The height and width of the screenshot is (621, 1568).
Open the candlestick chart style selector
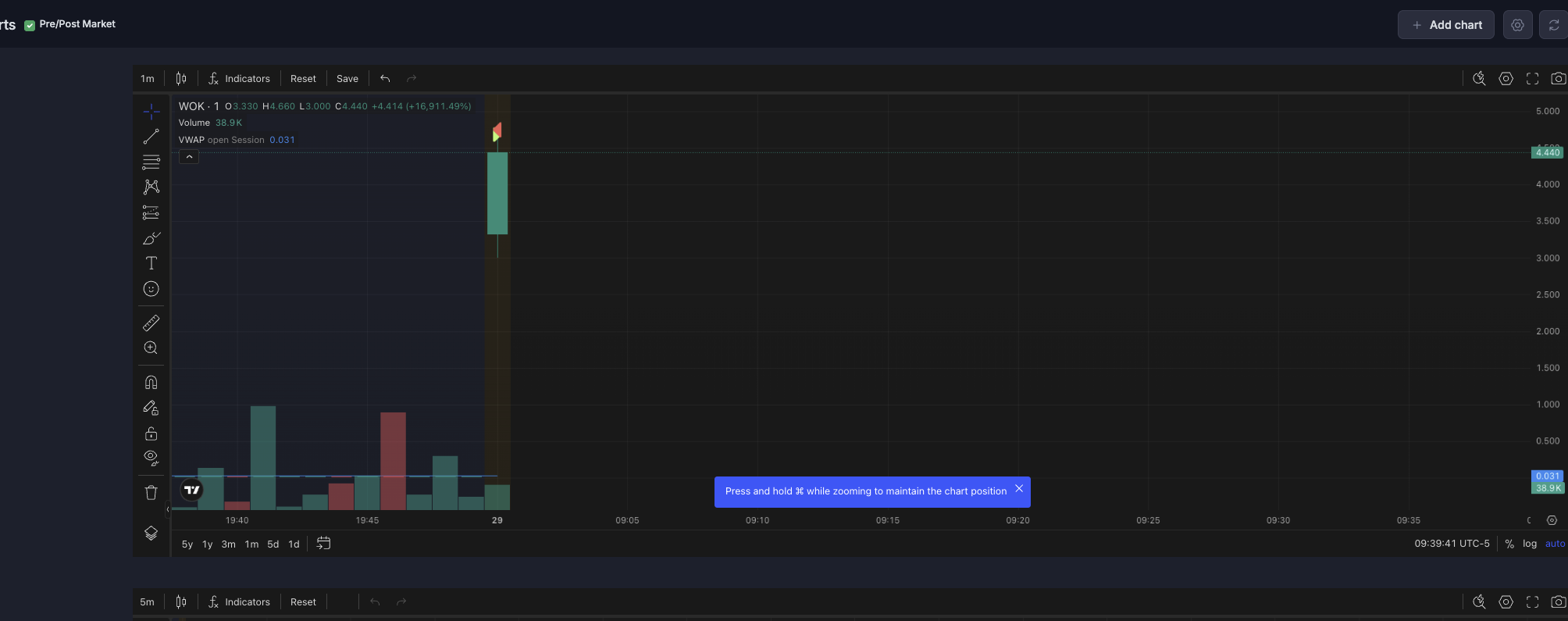tap(181, 78)
